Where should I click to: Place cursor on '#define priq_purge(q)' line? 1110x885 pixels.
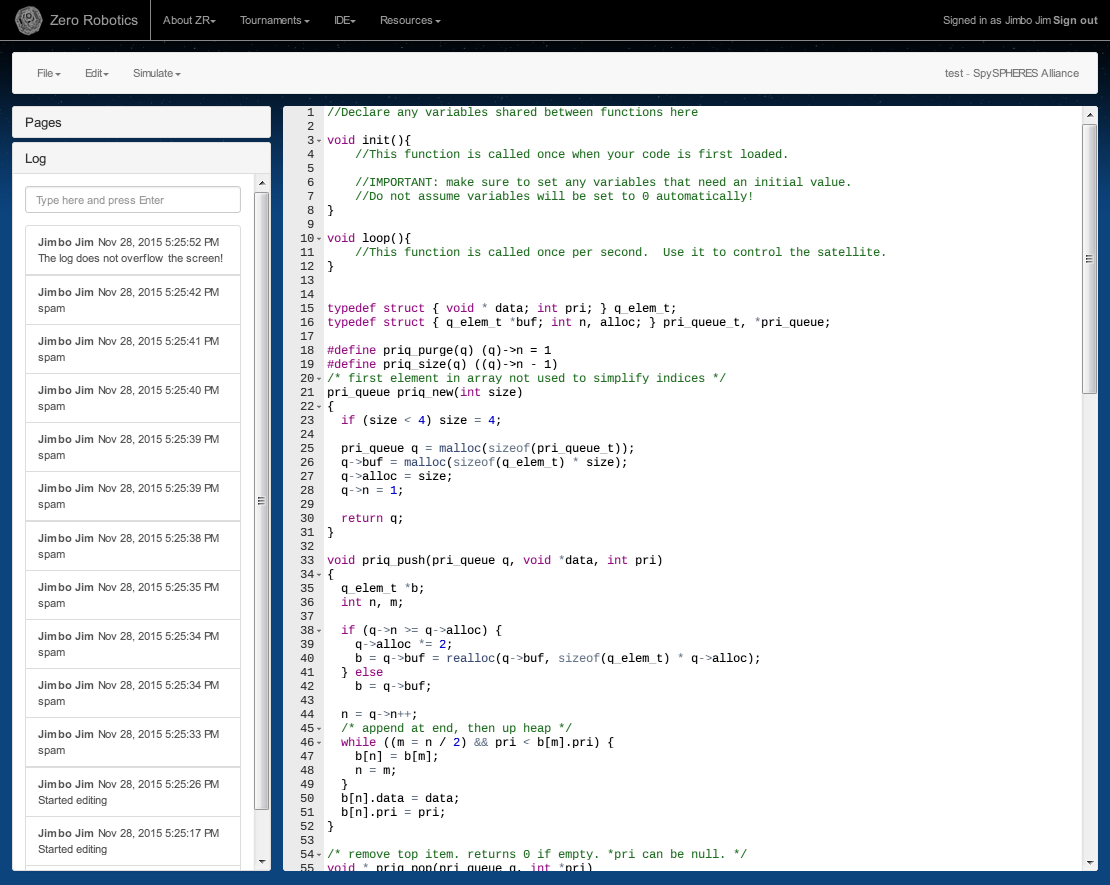click(439, 350)
